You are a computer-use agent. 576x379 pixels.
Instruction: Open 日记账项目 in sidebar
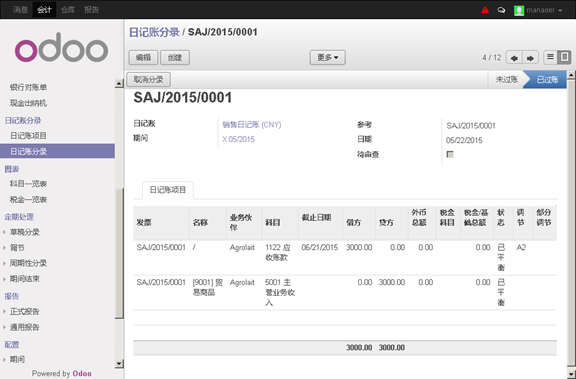tap(28, 136)
